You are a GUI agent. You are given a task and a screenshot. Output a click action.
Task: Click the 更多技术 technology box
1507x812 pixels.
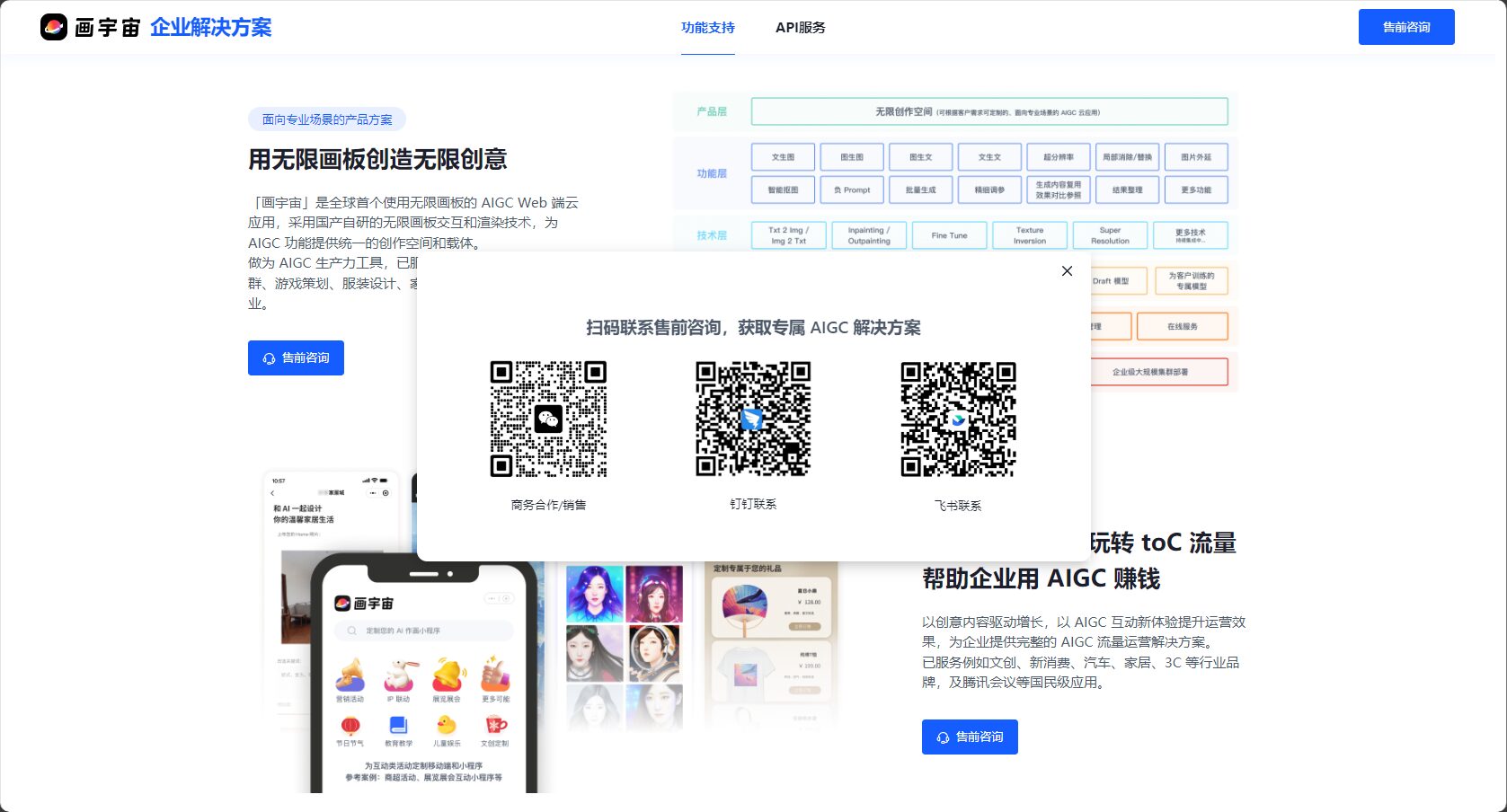click(1191, 235)
